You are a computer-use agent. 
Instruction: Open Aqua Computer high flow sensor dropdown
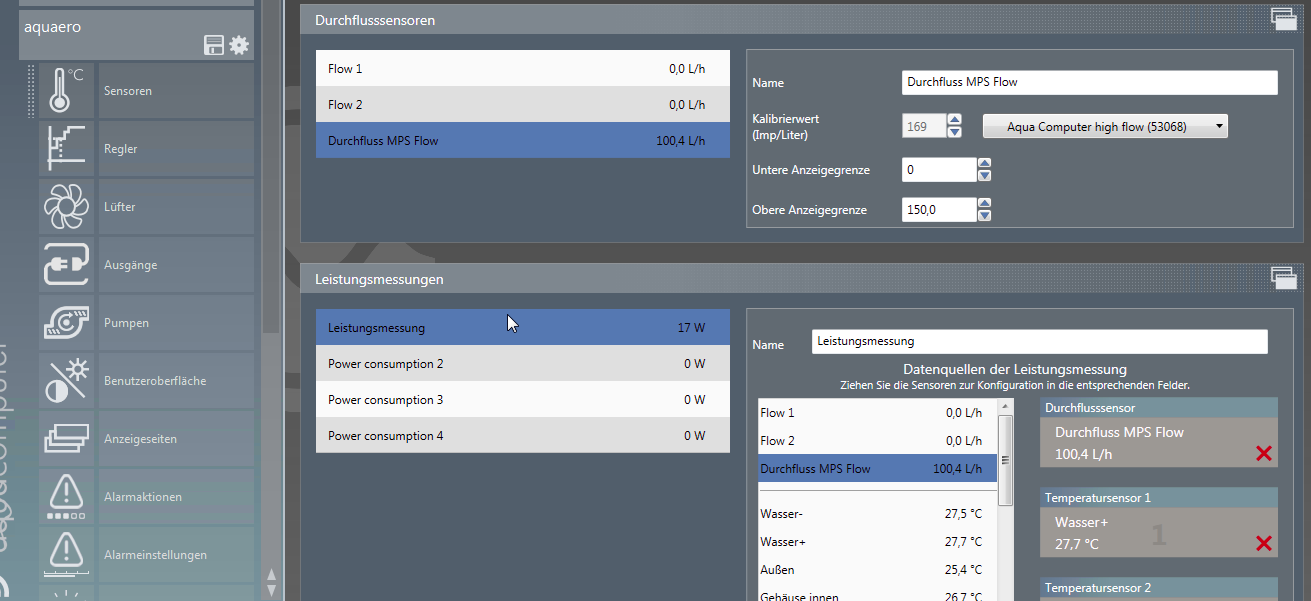pyautogui.click(x=1105, y=126)
